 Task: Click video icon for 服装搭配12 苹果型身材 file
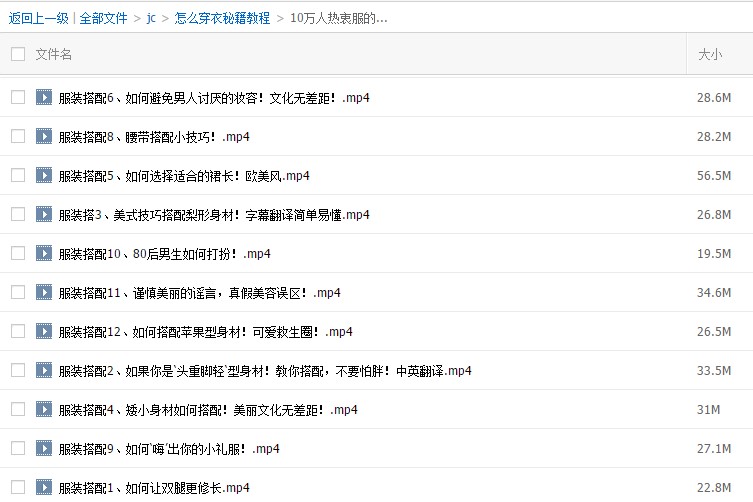coord(44,331)
